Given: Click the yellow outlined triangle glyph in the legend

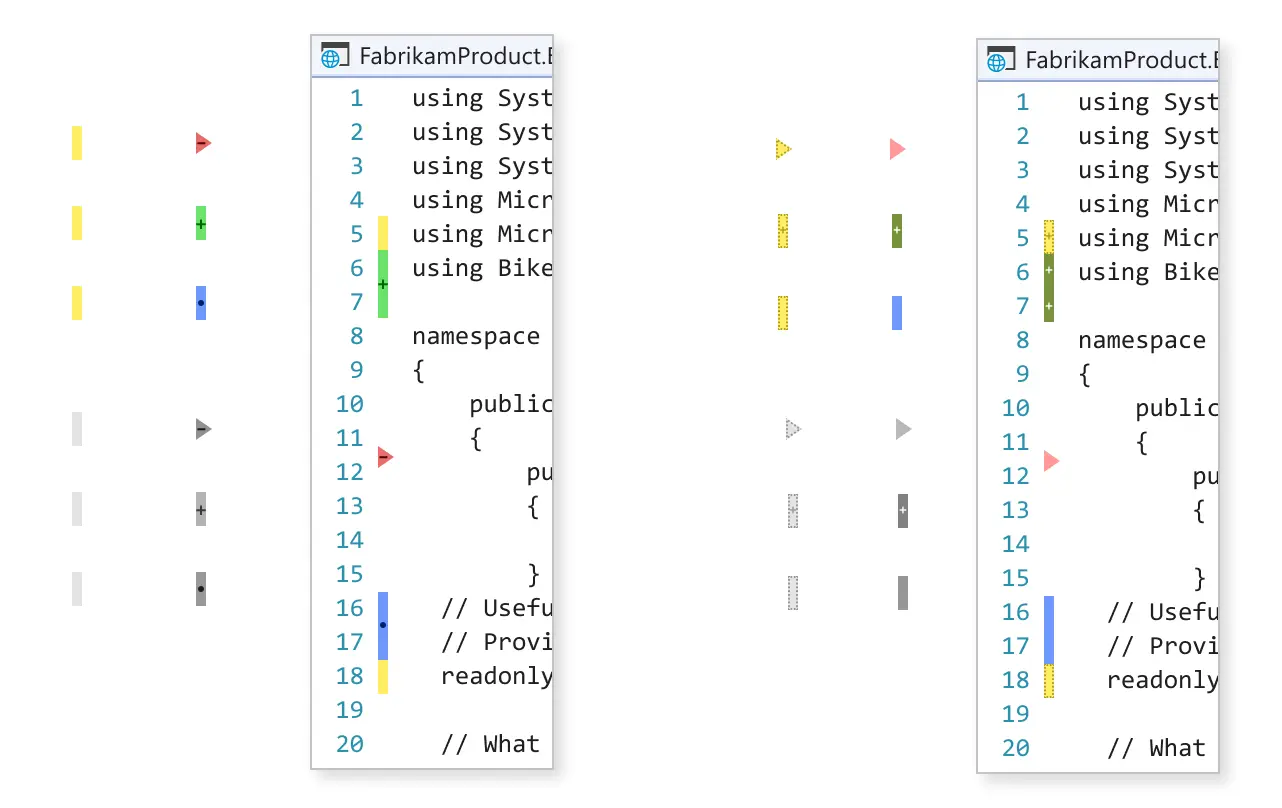Looking at the screenshot, I should [783, 149].
